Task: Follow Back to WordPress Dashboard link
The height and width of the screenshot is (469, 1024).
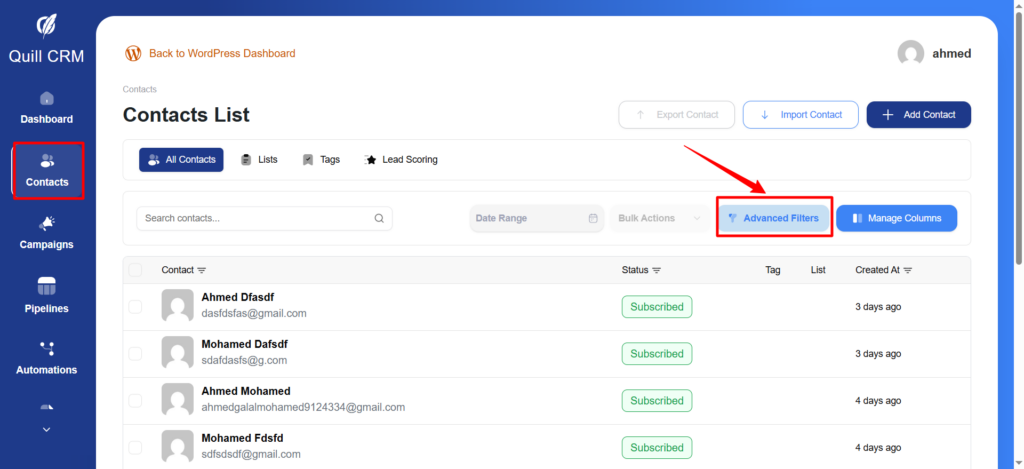Action: tap(221, 53)
